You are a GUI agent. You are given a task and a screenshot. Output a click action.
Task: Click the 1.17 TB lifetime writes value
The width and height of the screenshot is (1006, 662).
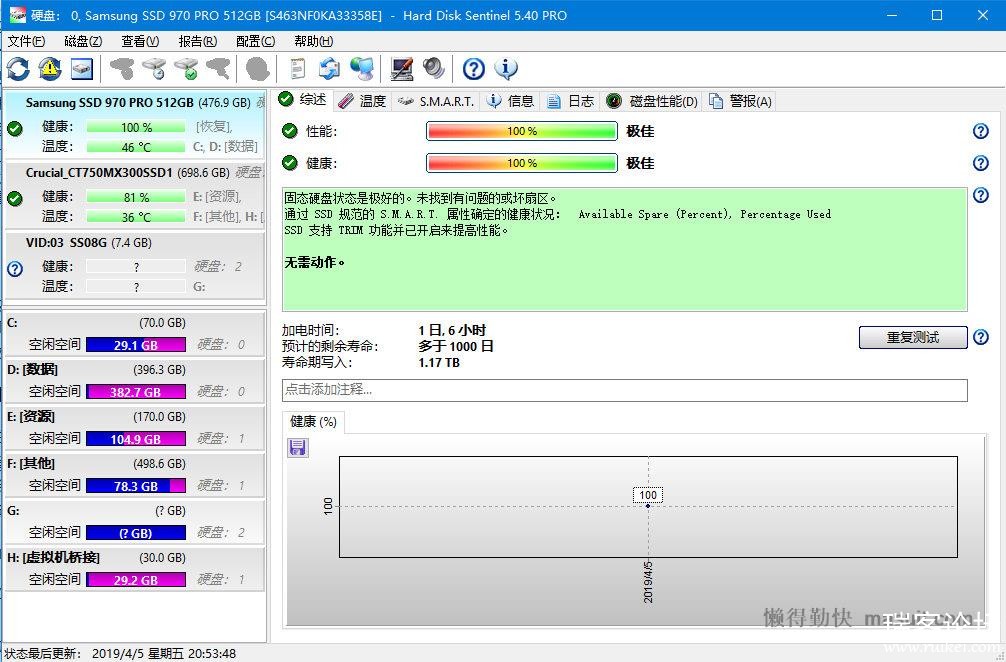click(439, 362)
